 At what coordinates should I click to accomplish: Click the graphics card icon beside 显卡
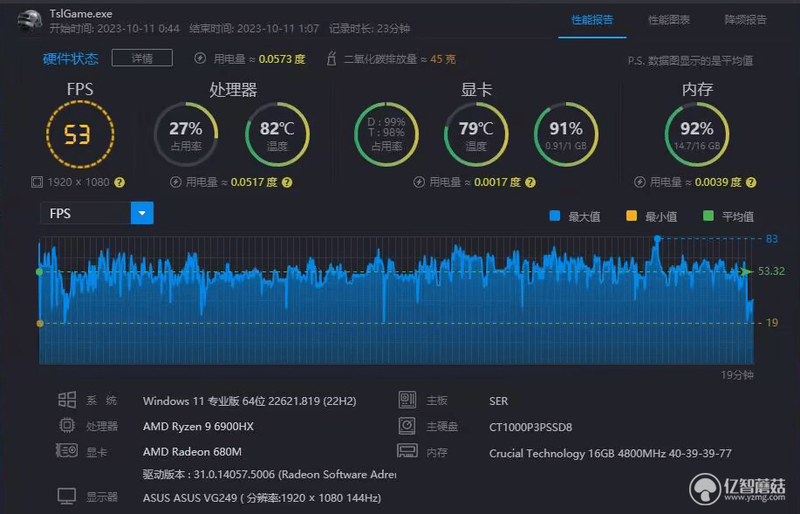67,451
